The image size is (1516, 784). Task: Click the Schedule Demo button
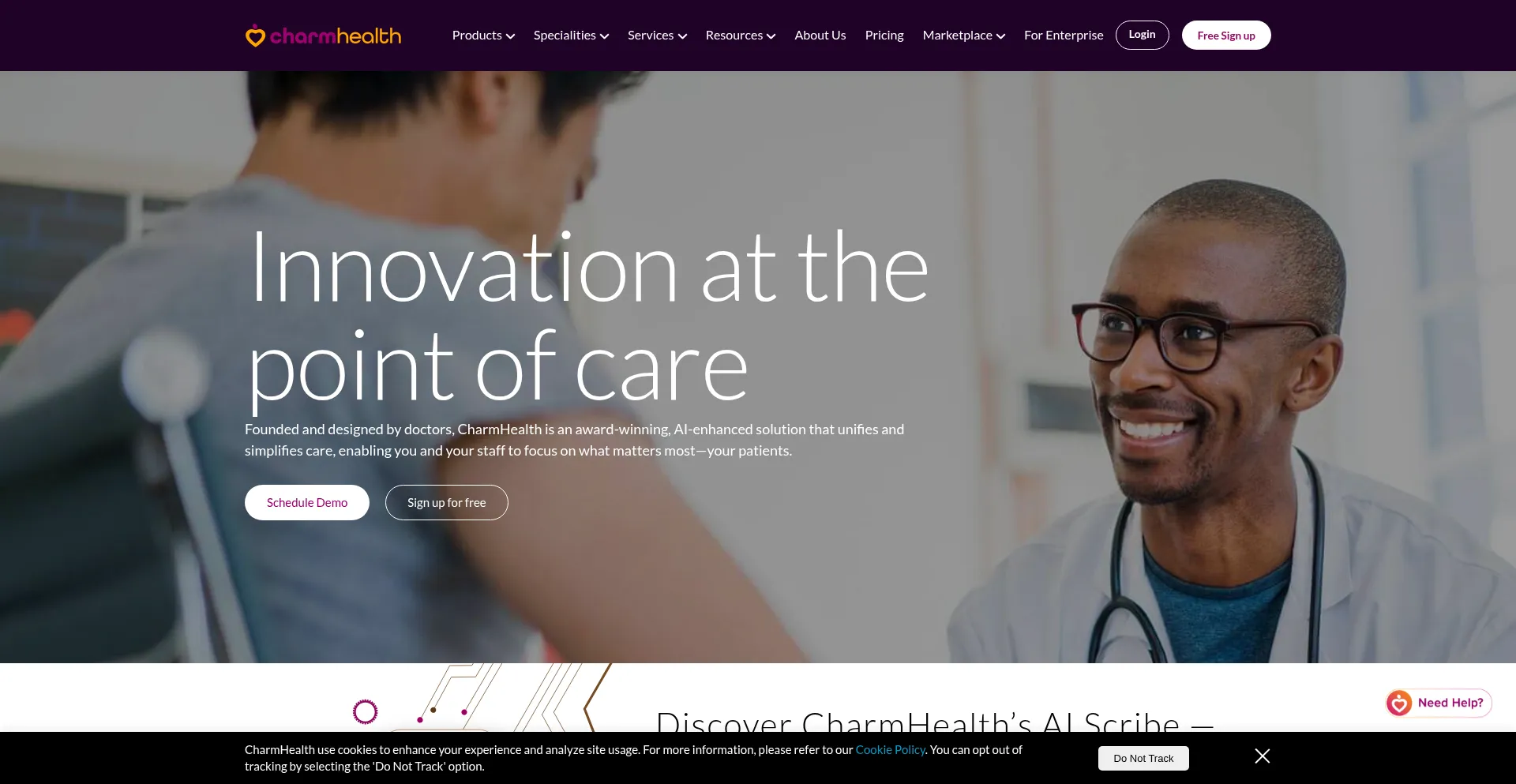(x=307, y=502)
